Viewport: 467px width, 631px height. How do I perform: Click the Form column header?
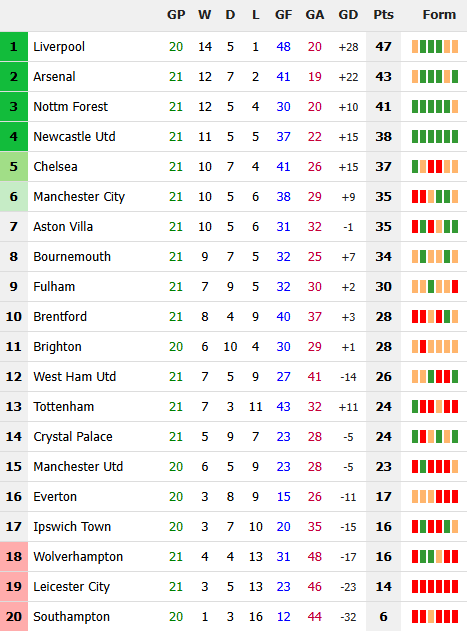coord(439,15)
